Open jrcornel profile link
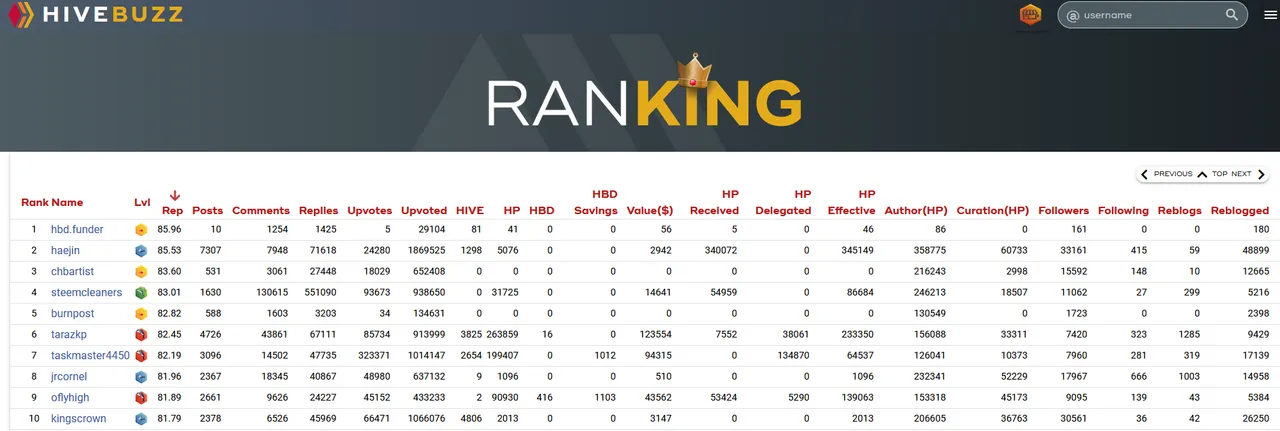The image size is (1280, 431). (x=70, y=377)
